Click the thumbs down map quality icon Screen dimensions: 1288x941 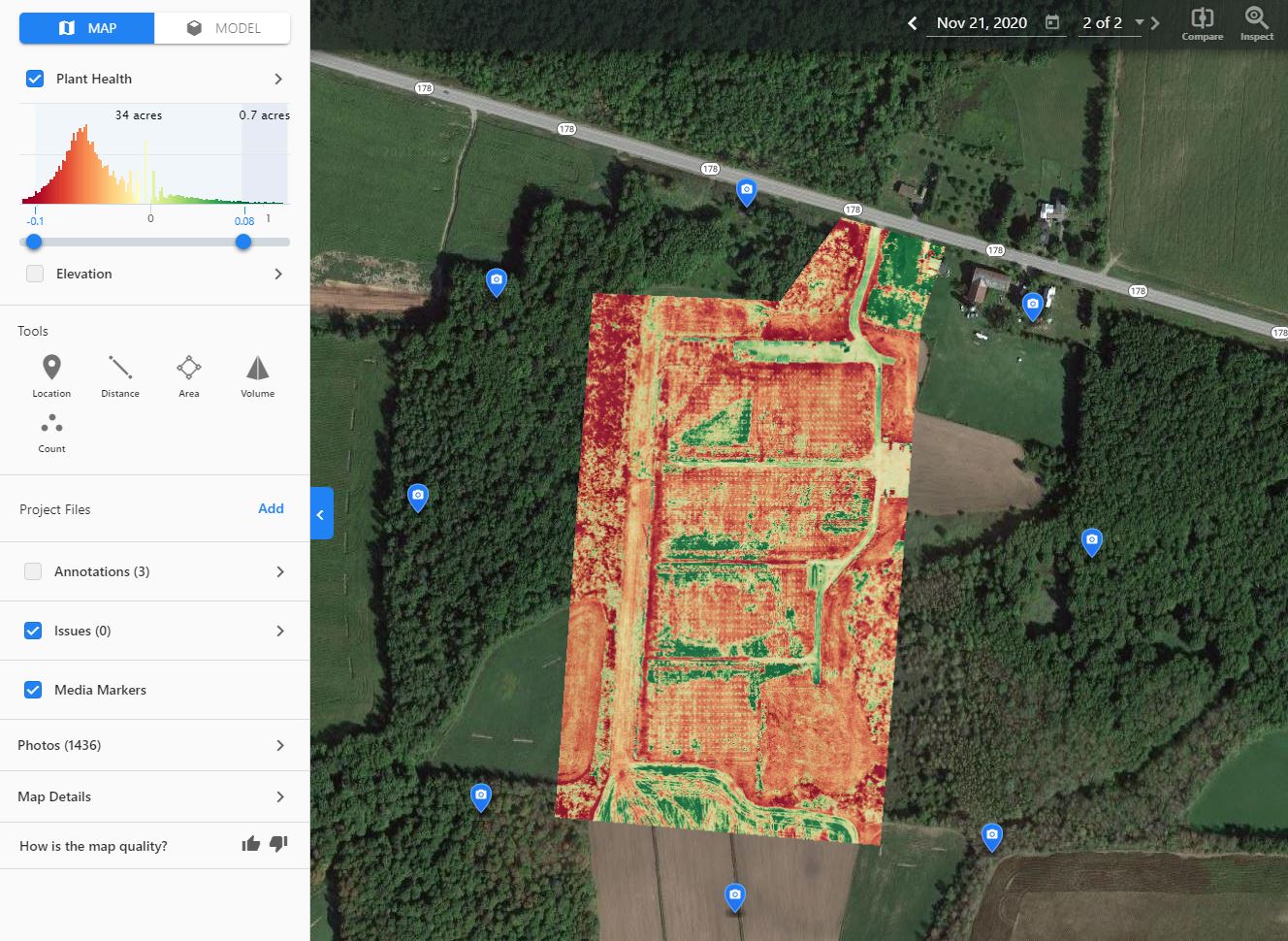click(278, 844)
